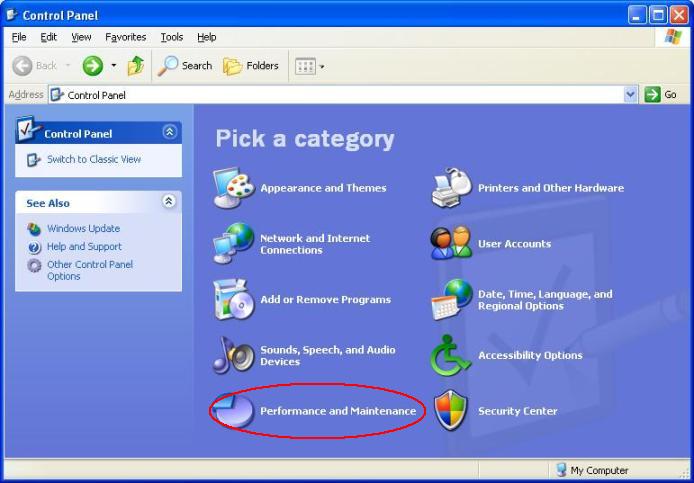Click the Back toolbar button
The height and width of the screenshot is (483, 694).
click(35, 66)
